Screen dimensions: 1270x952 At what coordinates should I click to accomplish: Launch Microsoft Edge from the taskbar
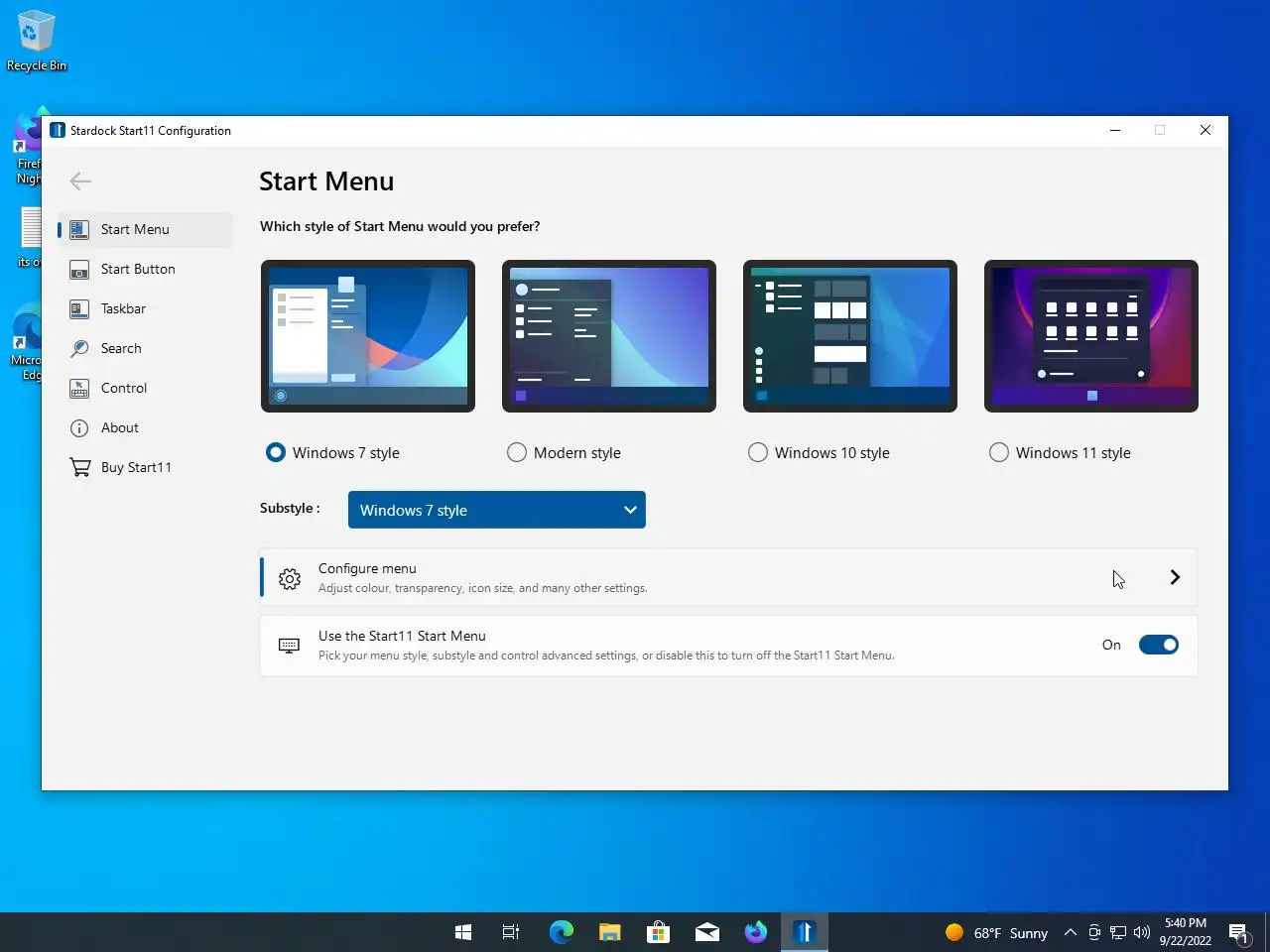click(561, 932)
